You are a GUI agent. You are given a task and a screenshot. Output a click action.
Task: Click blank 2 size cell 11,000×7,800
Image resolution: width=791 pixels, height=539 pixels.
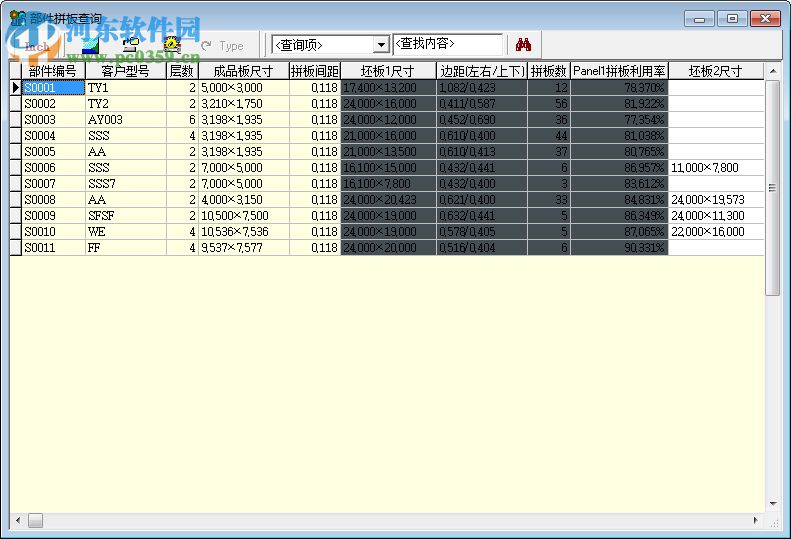point(716,168)
